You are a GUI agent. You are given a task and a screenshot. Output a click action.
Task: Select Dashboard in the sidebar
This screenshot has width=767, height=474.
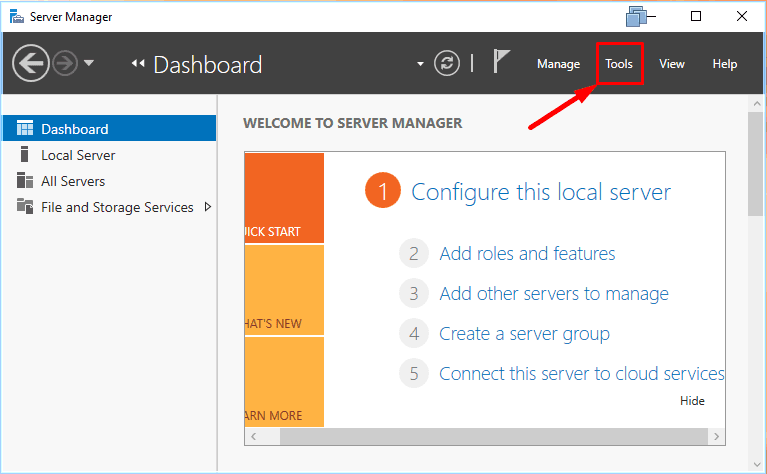109,129
